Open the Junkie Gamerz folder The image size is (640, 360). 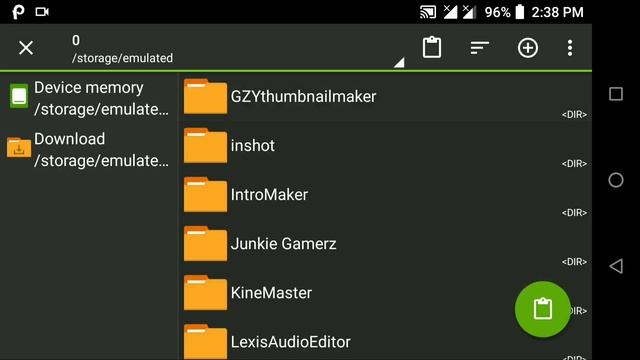(385, 244)
